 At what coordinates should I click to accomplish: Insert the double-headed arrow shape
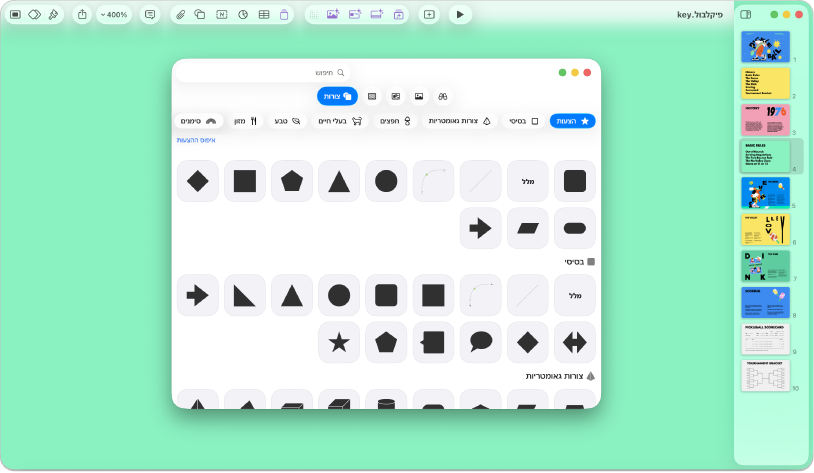pyautogui.click(x=575, y=342)
